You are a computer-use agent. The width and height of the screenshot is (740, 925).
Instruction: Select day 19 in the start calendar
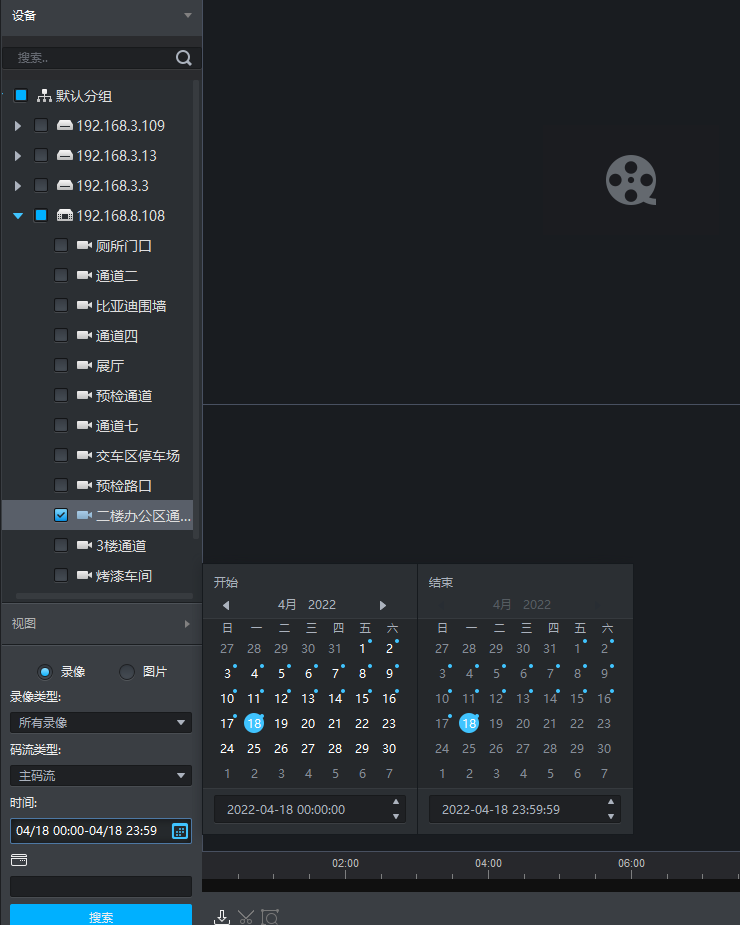click(281, 724)
